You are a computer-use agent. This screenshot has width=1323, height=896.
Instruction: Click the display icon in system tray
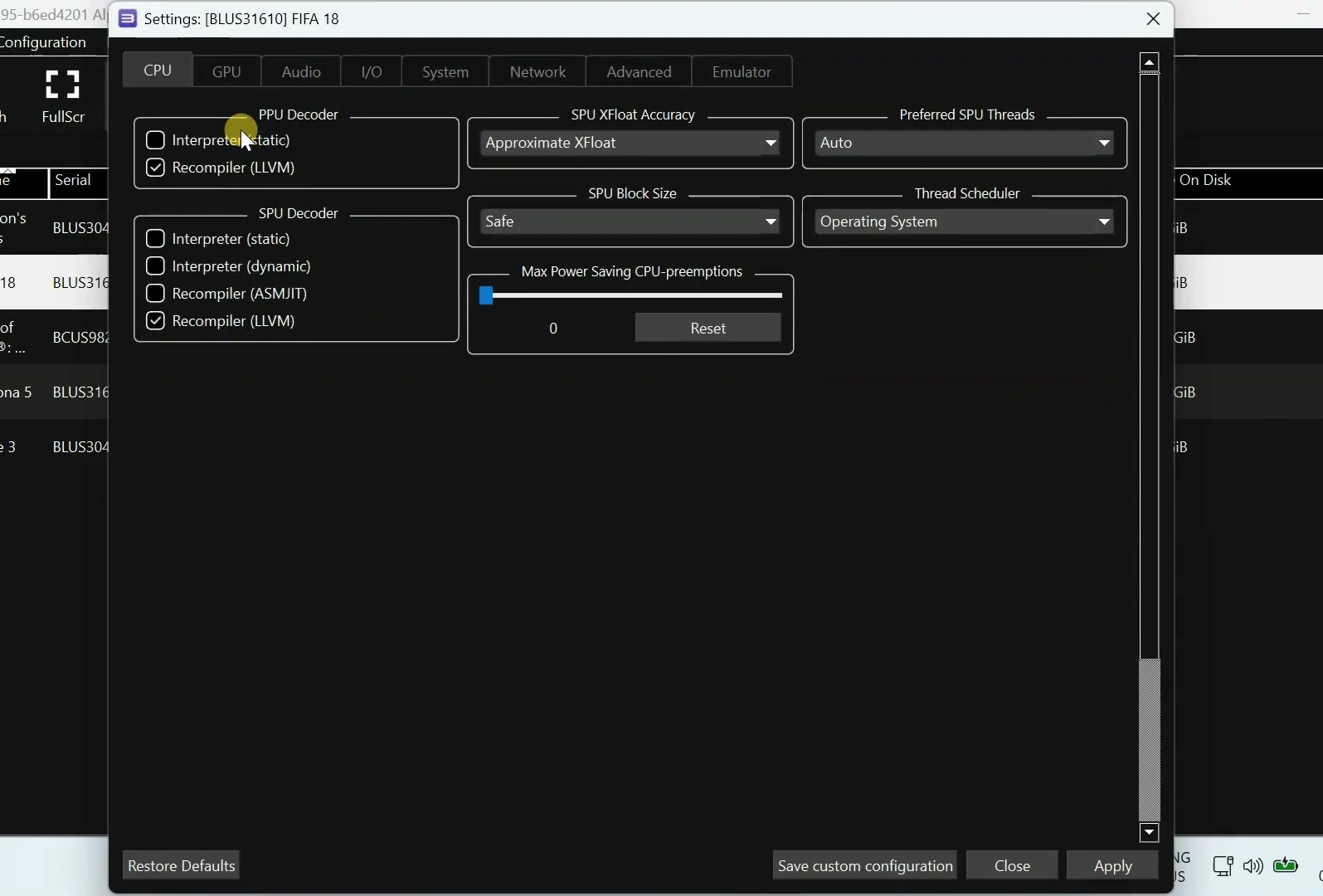[1223, 866]
